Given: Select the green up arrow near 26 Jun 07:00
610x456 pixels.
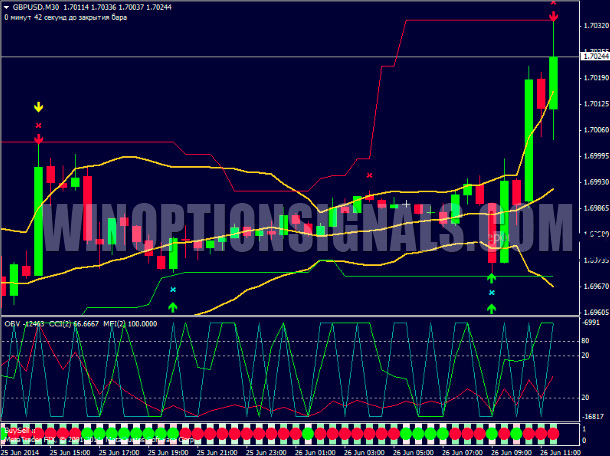Looking at the screenshot, I should tap(492, 307).
